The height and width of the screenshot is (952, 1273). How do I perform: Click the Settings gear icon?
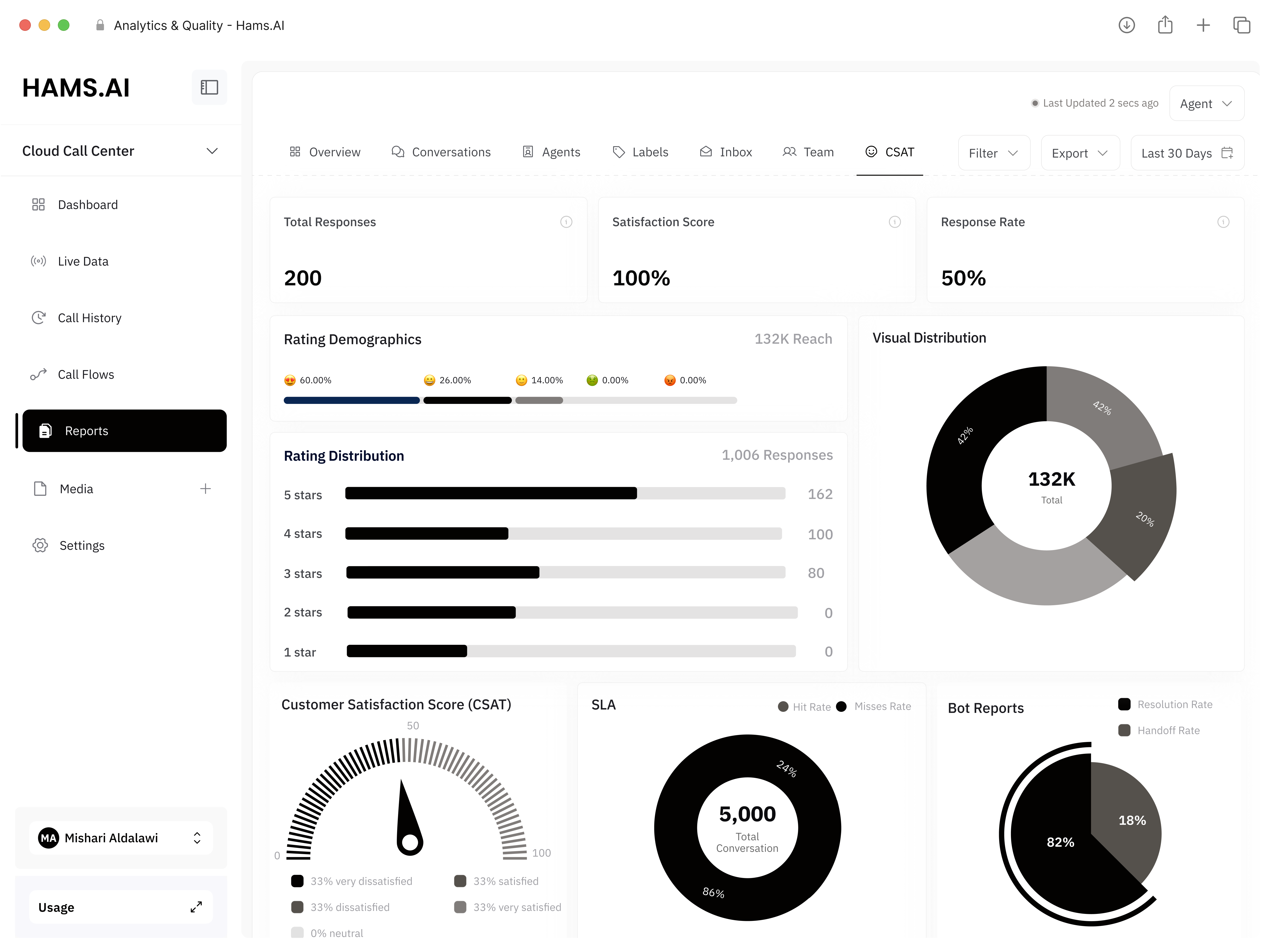[40, 546]
